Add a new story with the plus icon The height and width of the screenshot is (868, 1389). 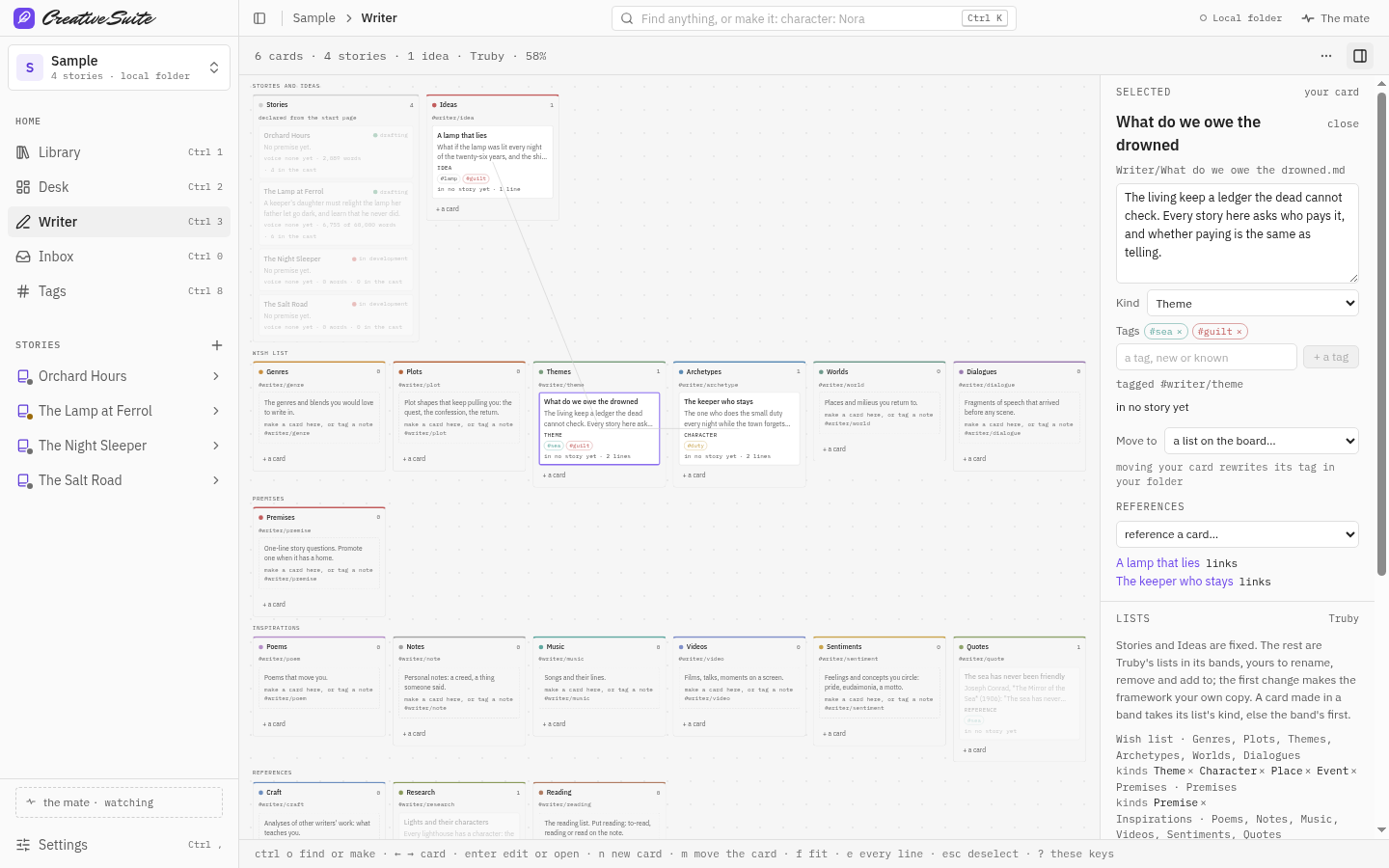pos(217,345)
